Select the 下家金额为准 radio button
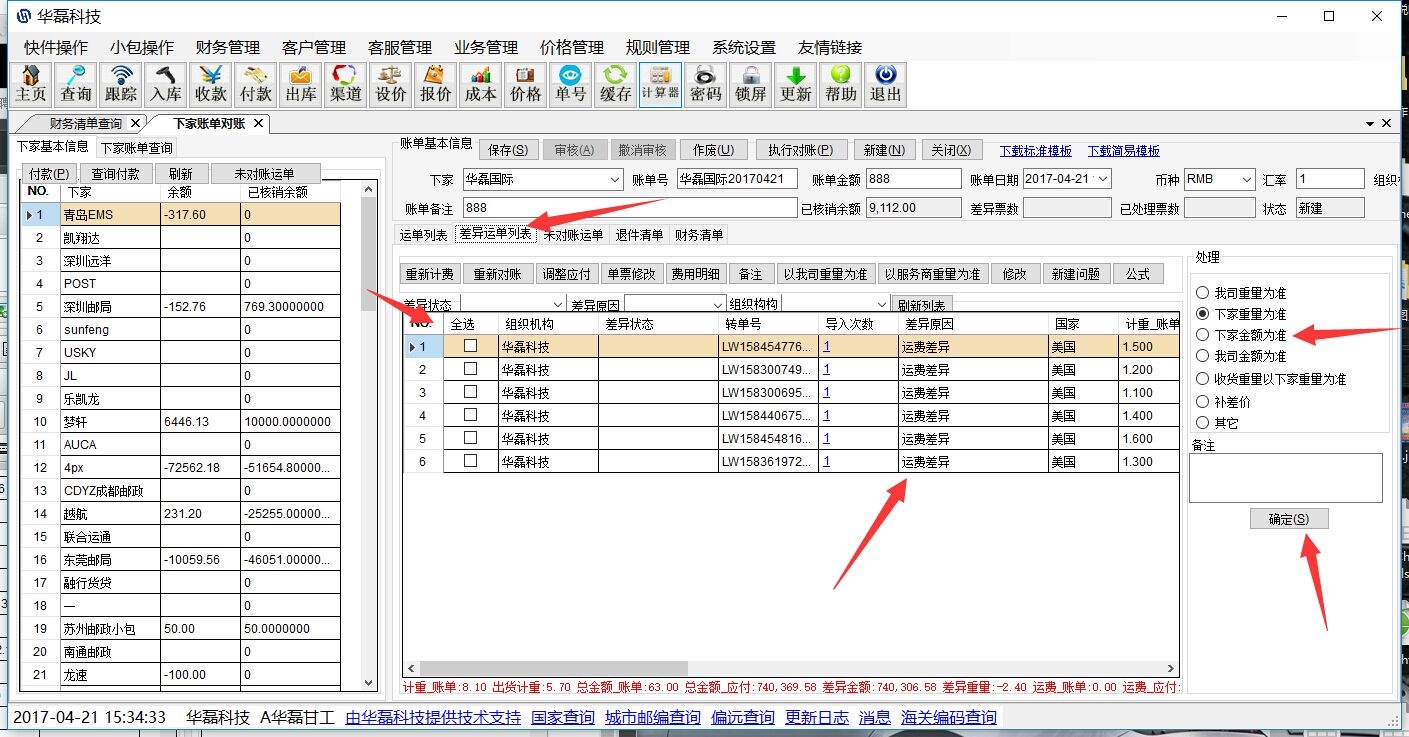The height and width of the screenshot is (737, 1409). click(1202, 335)
